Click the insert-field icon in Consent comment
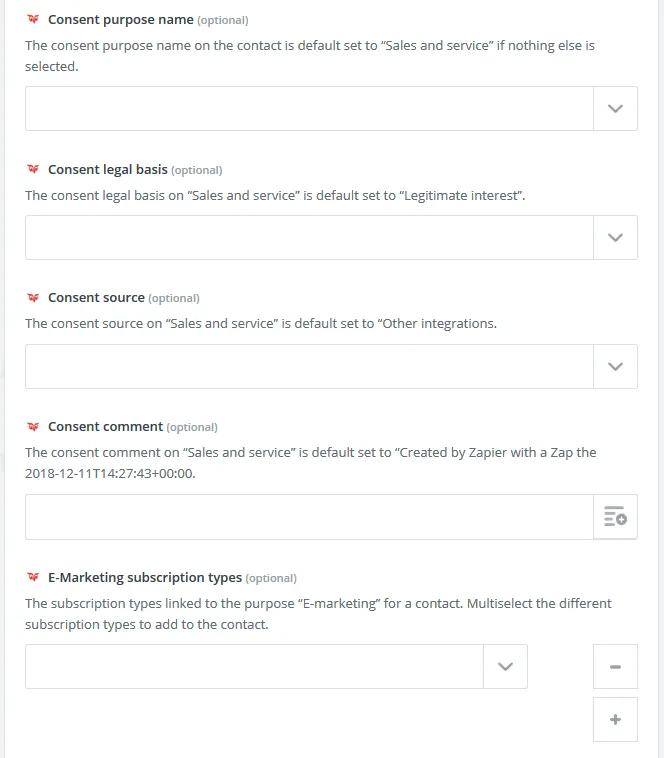Viewport: 664px width, 758px height. 615,517
